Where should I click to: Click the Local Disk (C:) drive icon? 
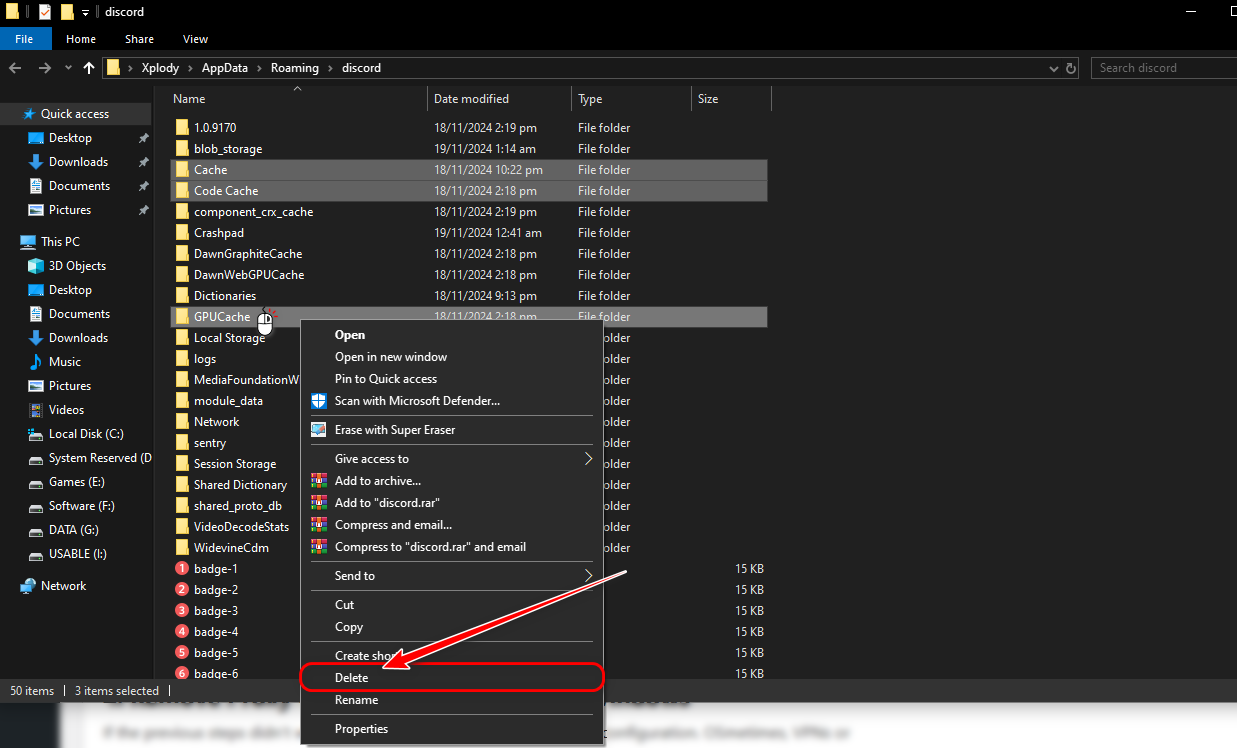coord(36,434)
